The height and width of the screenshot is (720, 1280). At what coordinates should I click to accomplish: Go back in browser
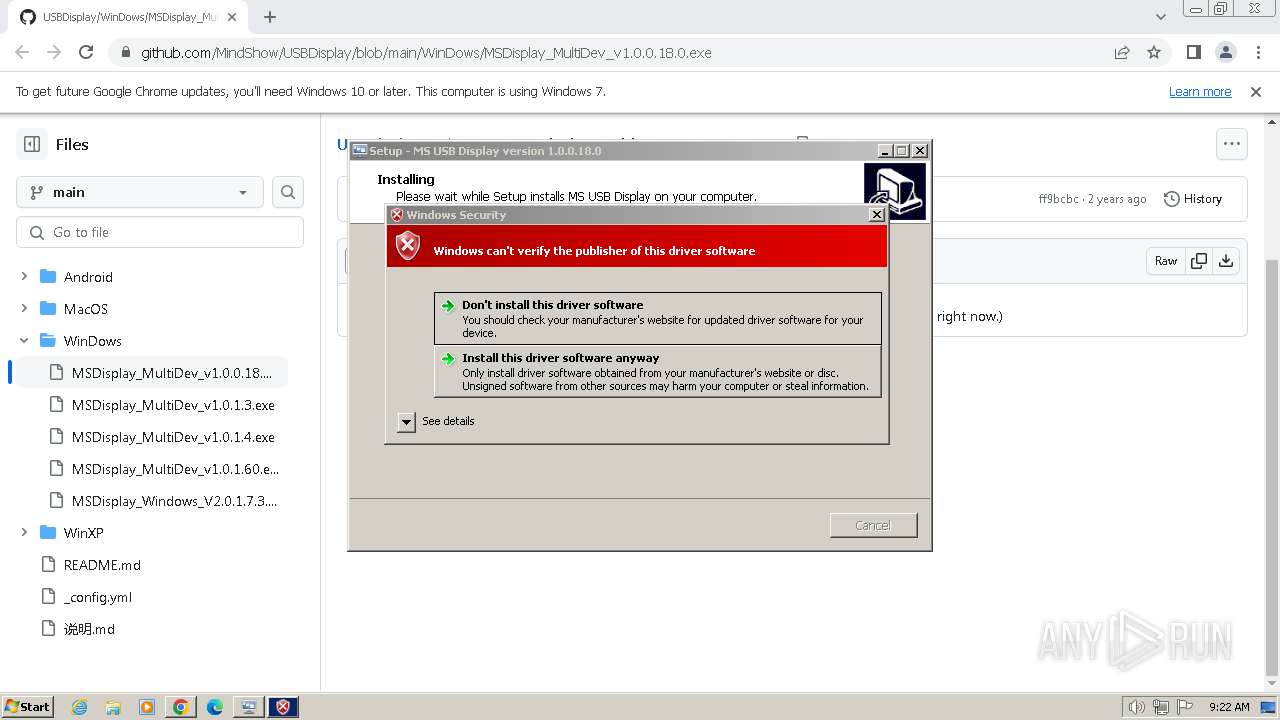22,52
